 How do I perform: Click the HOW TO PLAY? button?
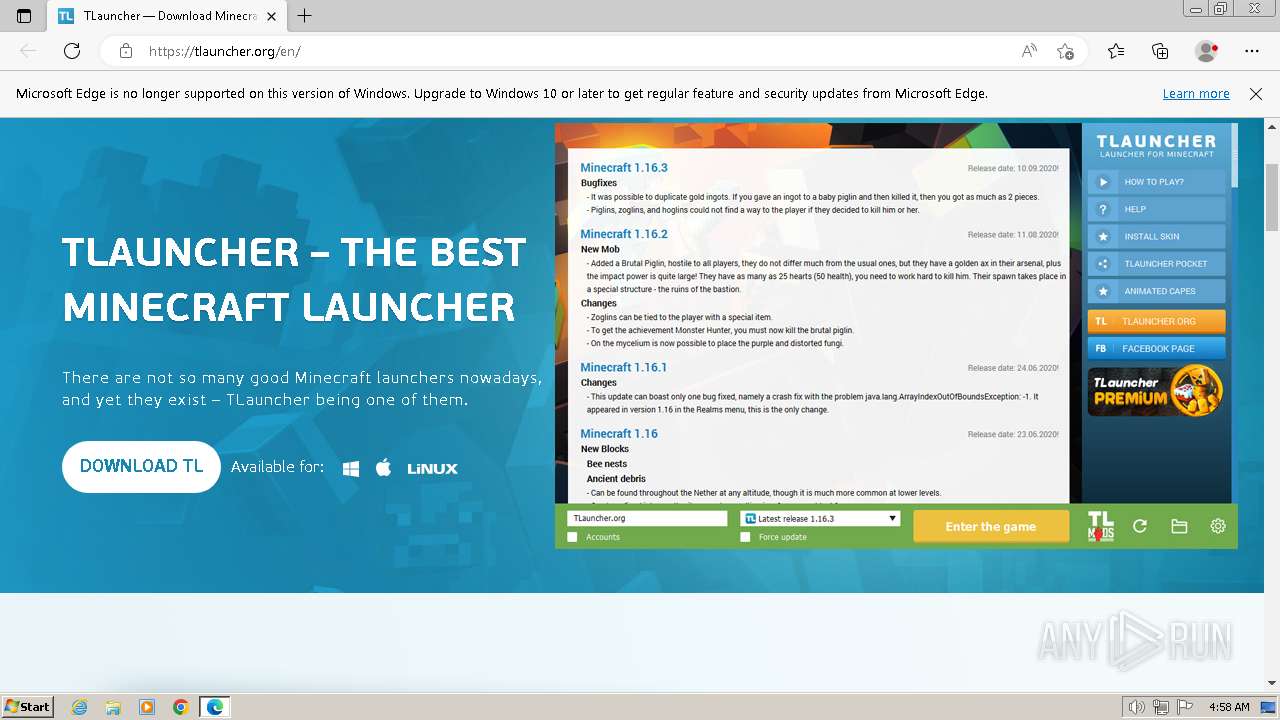point(1156,182)
